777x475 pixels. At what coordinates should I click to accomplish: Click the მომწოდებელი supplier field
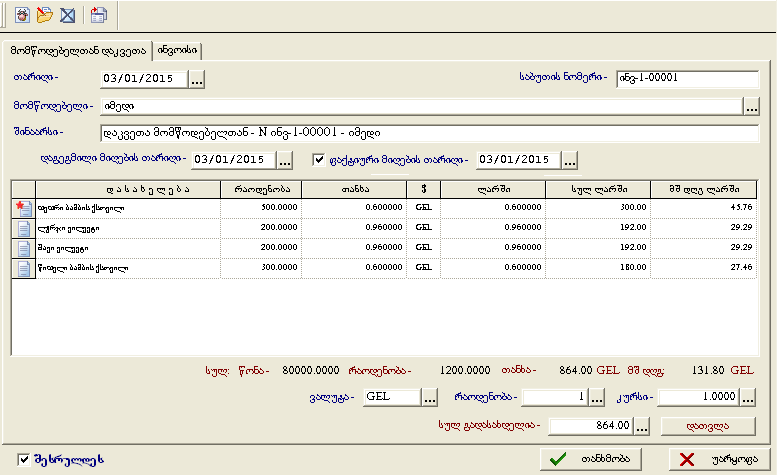click(422, 106)
